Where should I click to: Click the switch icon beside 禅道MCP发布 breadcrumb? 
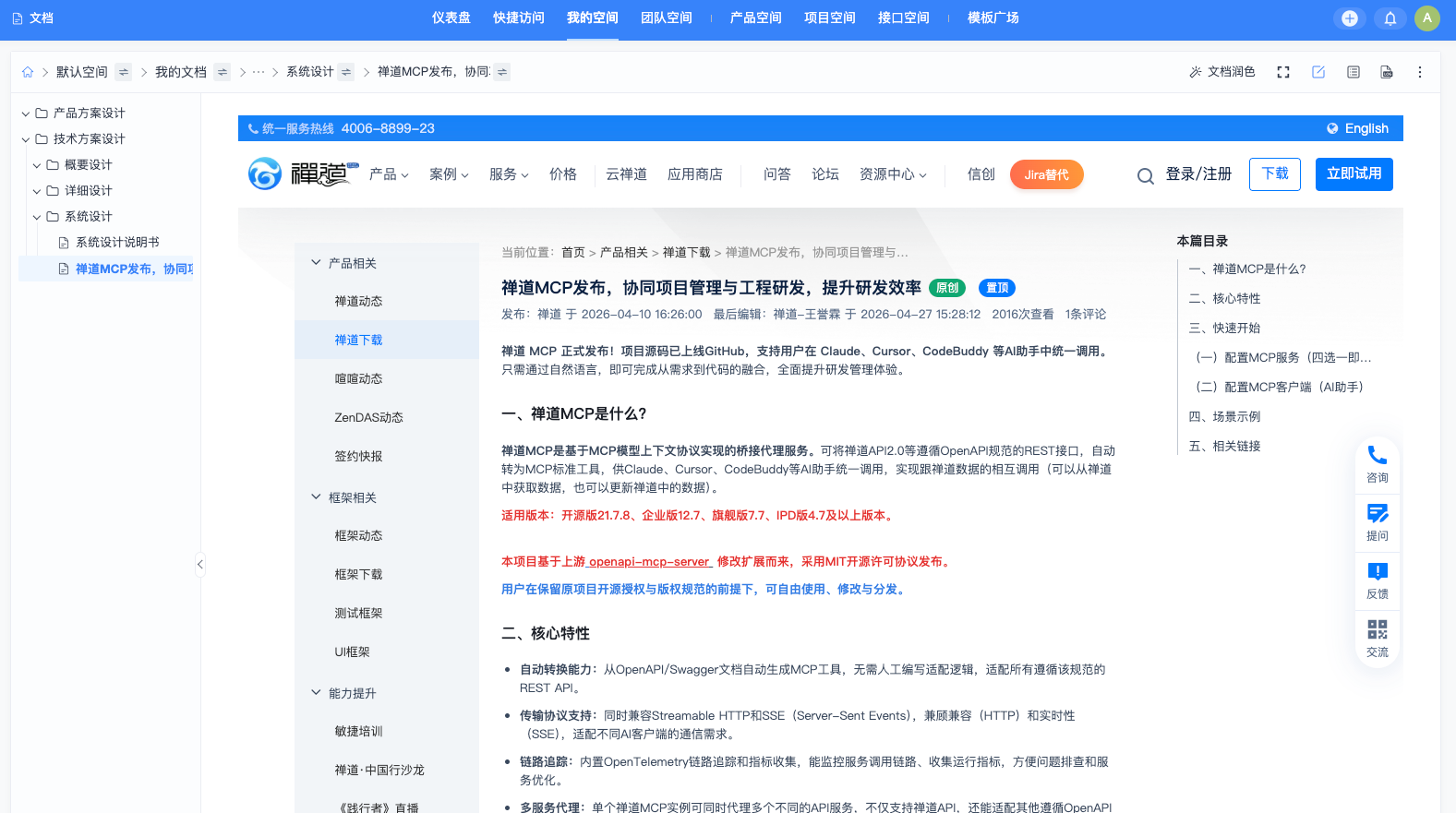click(x=502, y=72)
